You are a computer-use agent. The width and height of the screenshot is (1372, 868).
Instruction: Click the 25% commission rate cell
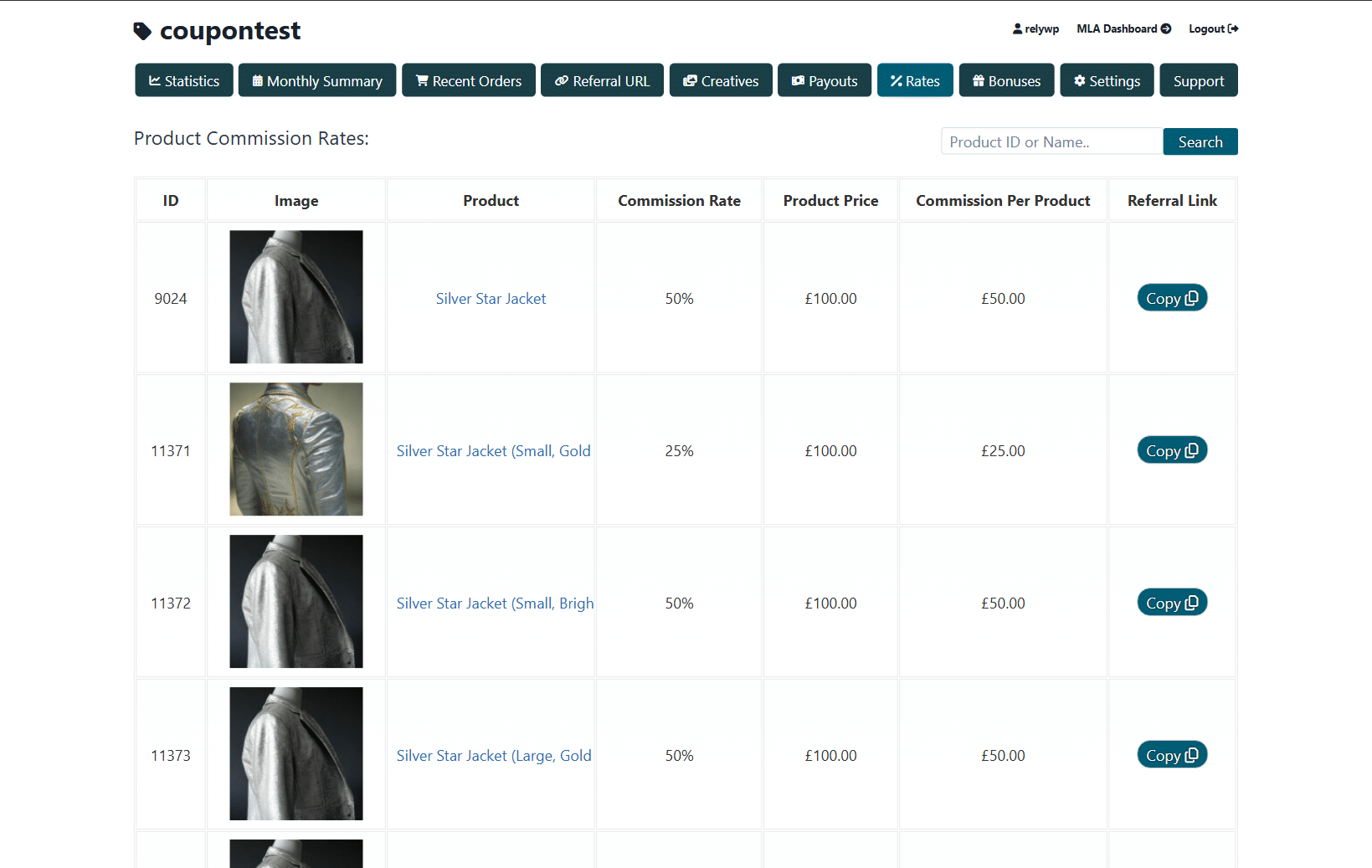pos(679,451)
